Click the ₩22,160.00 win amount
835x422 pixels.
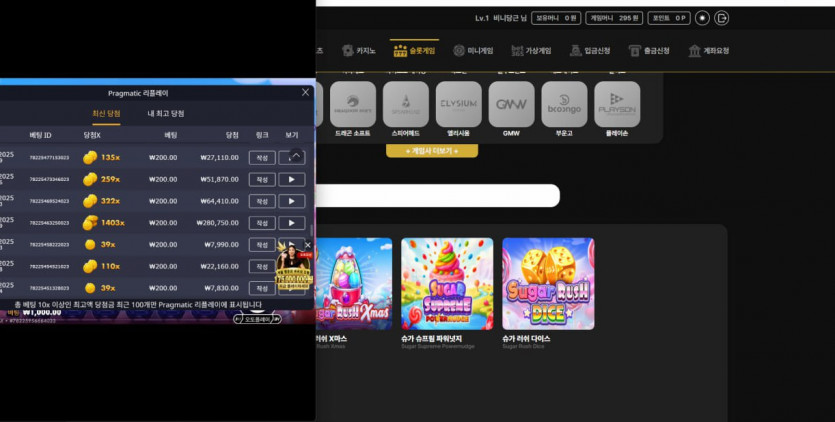point(219,266)
